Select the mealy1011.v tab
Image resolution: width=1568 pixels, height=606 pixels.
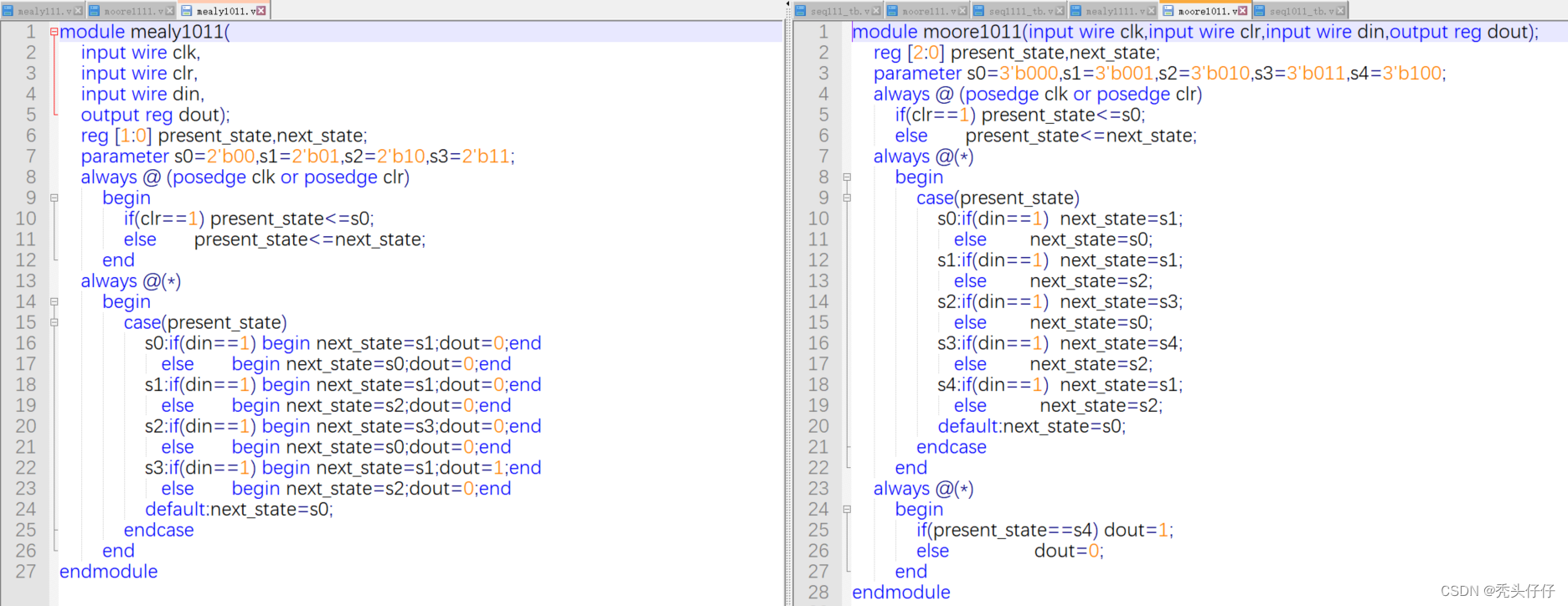224,11
